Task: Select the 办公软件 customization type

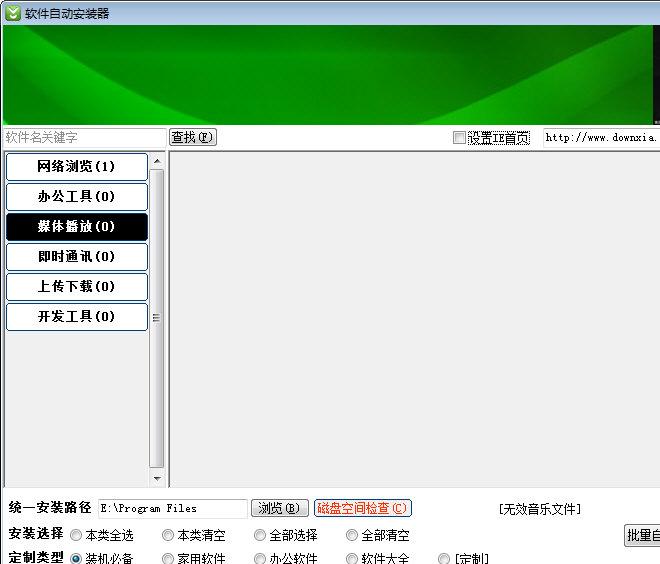Action: 260,559
